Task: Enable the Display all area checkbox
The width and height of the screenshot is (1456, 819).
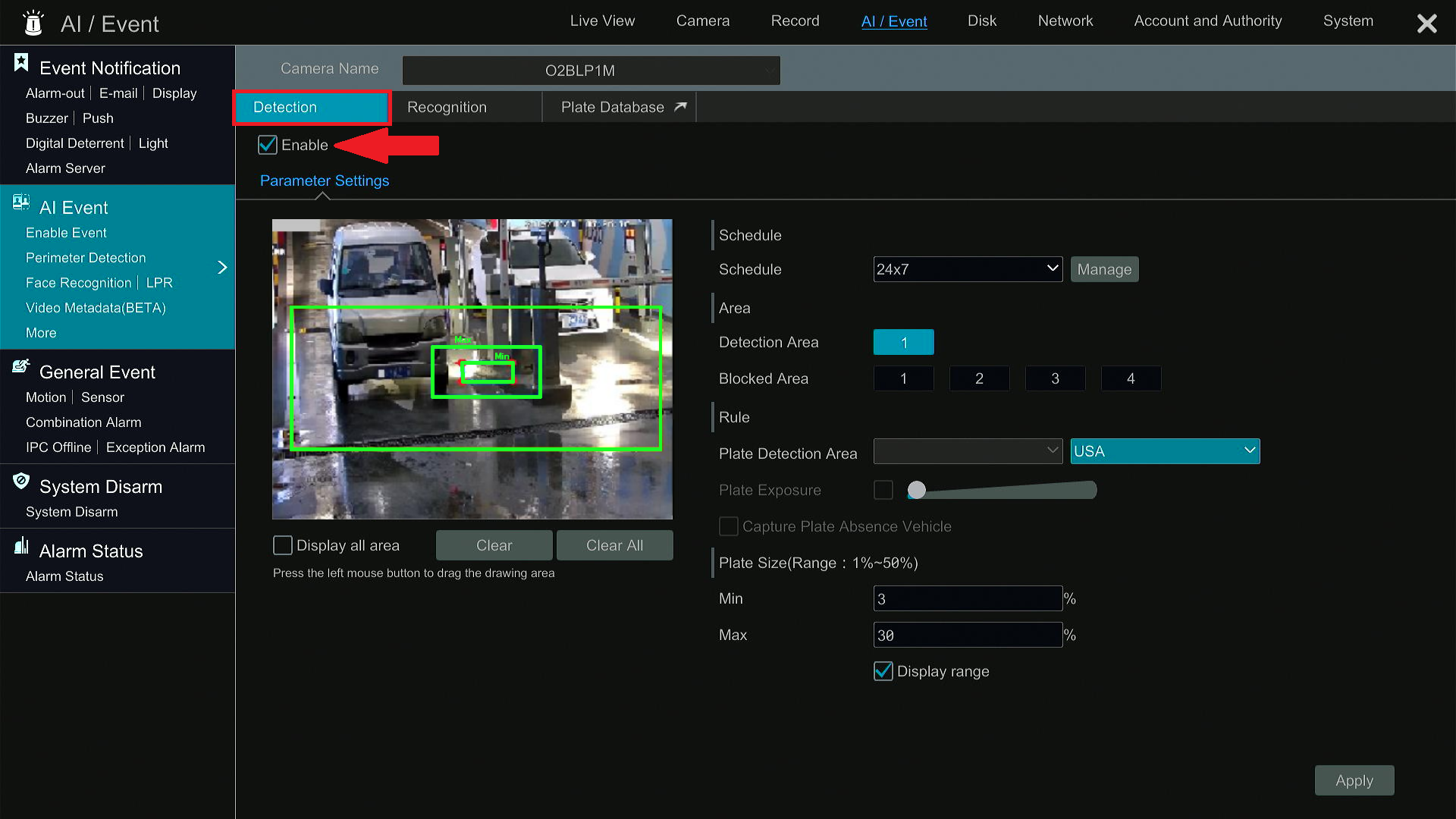Action: pos(282,544)
